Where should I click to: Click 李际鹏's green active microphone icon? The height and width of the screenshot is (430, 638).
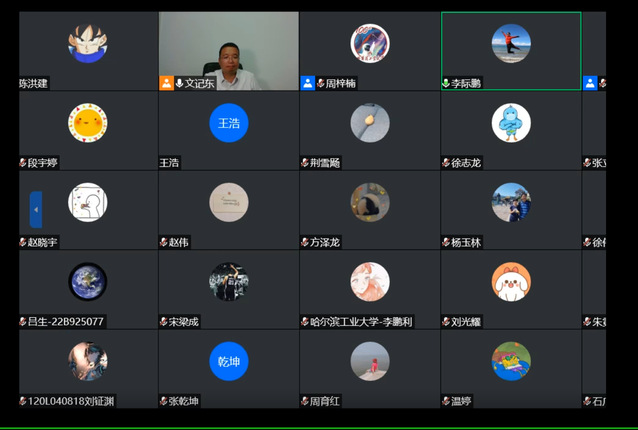[x=446, y=83]
